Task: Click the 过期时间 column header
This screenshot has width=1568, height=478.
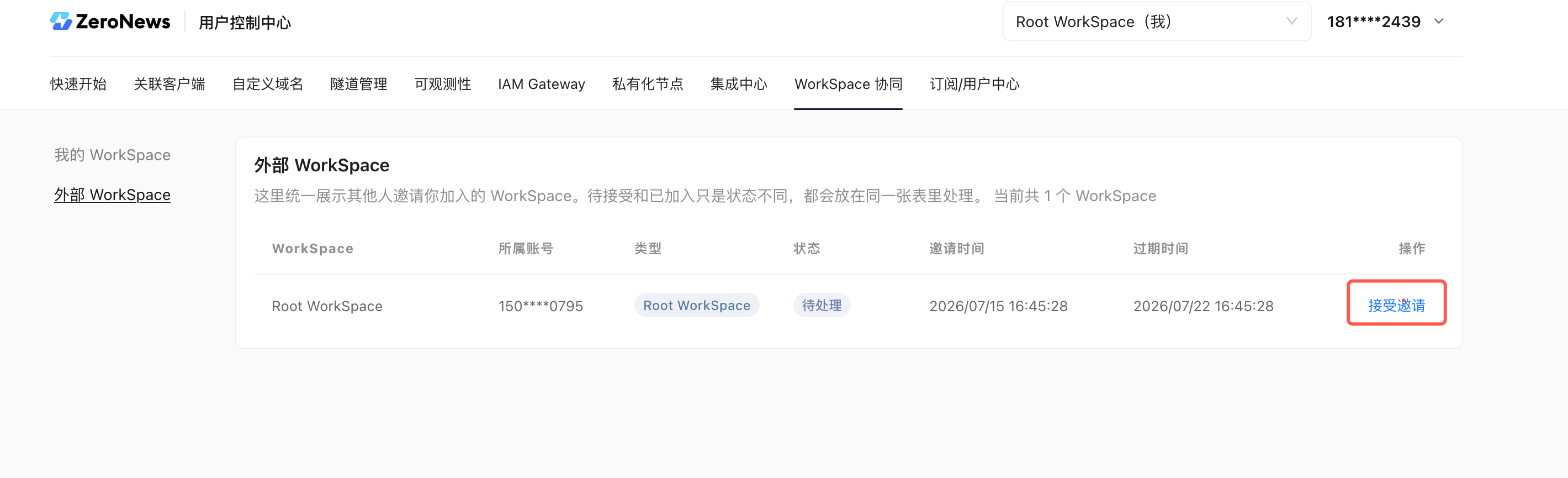Action: click(1161, 249)
